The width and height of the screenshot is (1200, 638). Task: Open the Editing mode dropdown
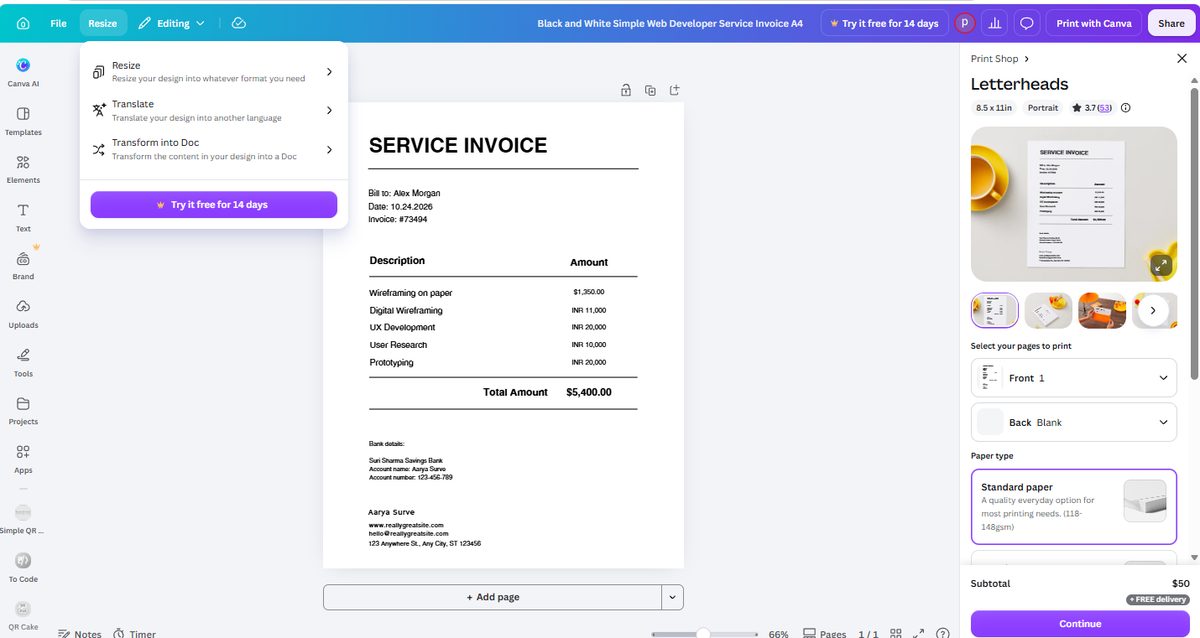(x=172, y=23)
